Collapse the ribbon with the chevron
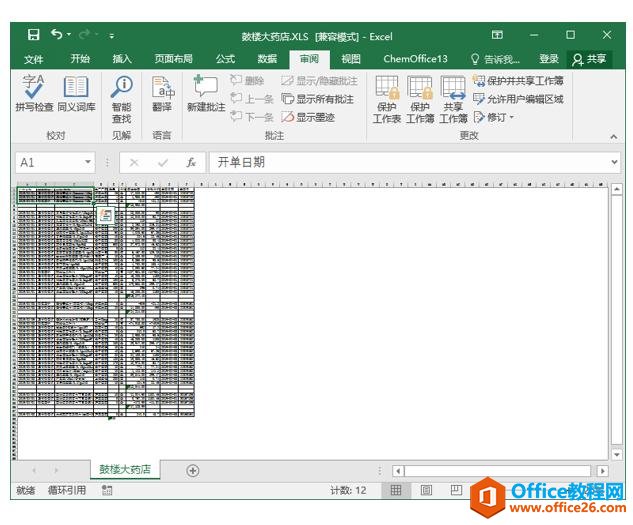Viewport: 633px width, 525px height. pos(614,137)
